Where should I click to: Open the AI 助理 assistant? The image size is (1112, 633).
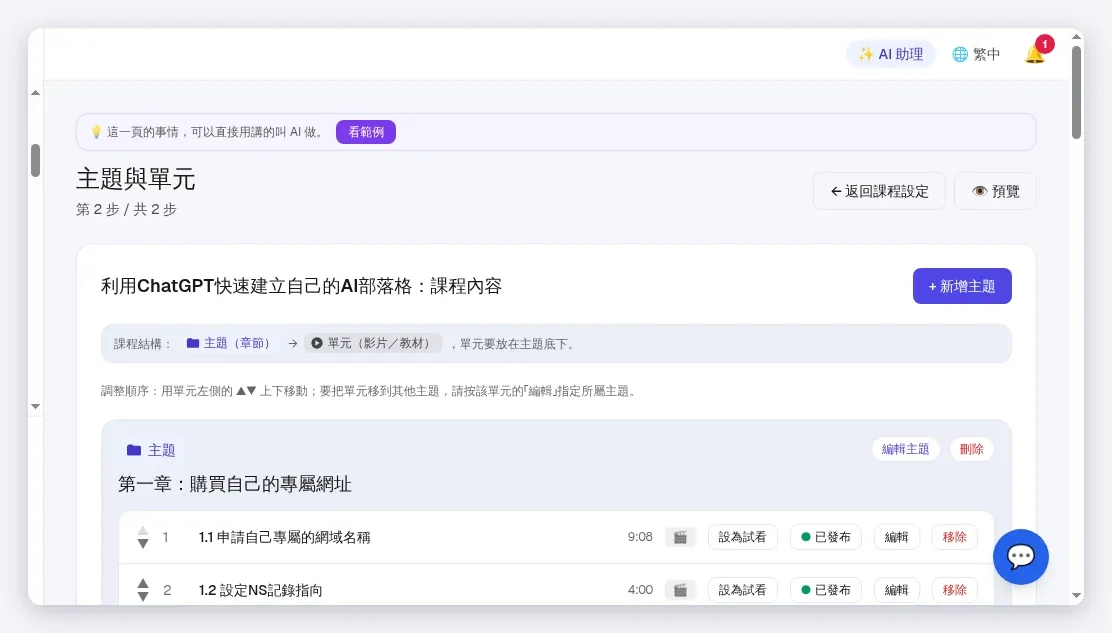point(890,54)
